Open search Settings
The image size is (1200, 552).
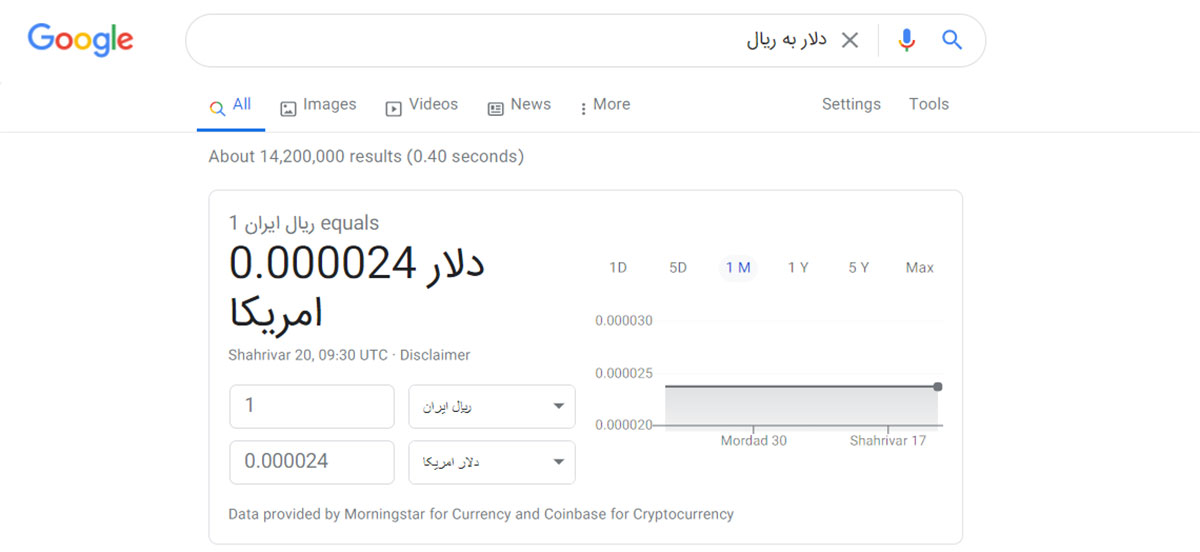coord(851,104)
